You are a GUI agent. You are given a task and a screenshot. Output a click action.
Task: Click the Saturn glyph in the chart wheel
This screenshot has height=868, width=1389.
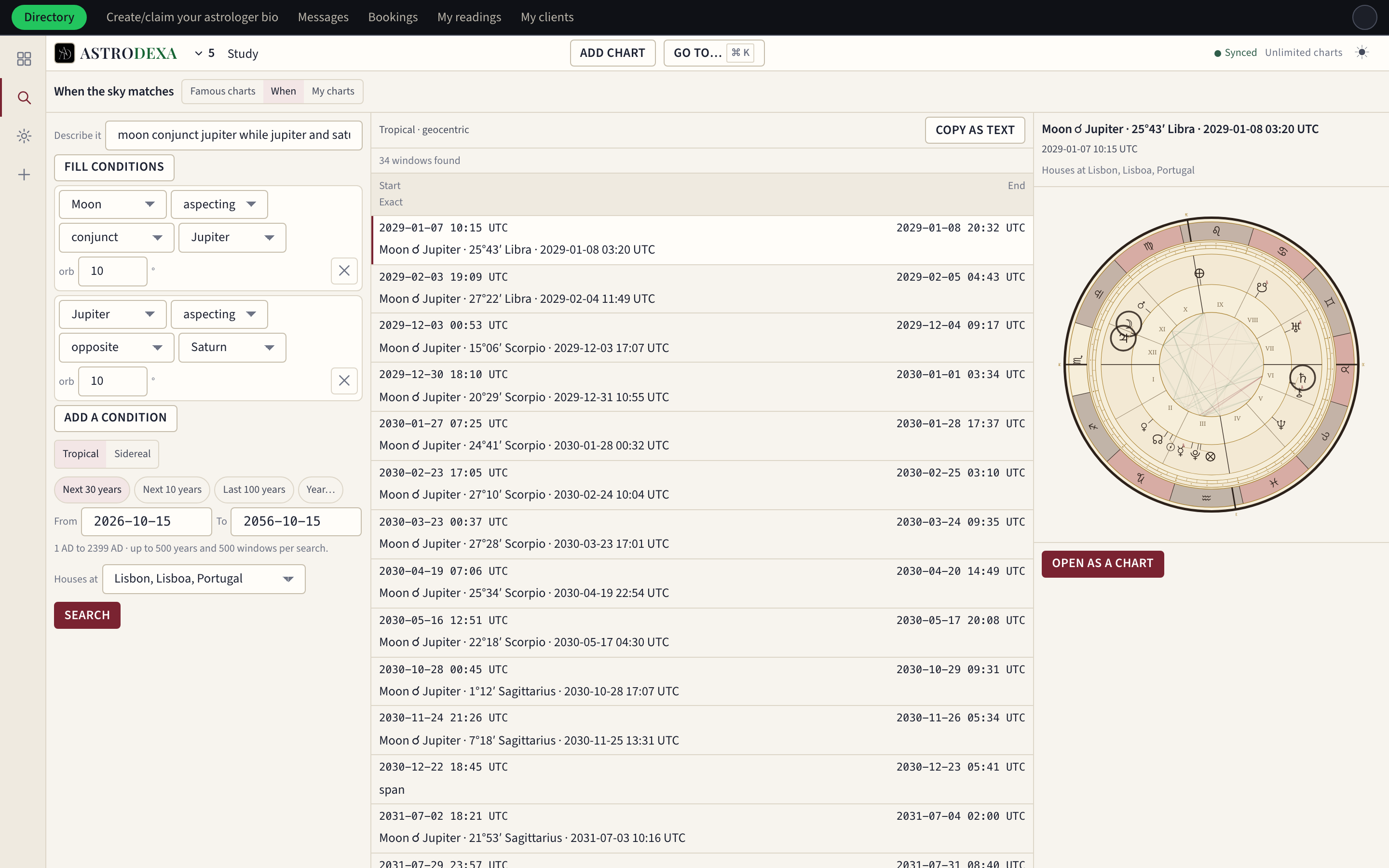1302,378
